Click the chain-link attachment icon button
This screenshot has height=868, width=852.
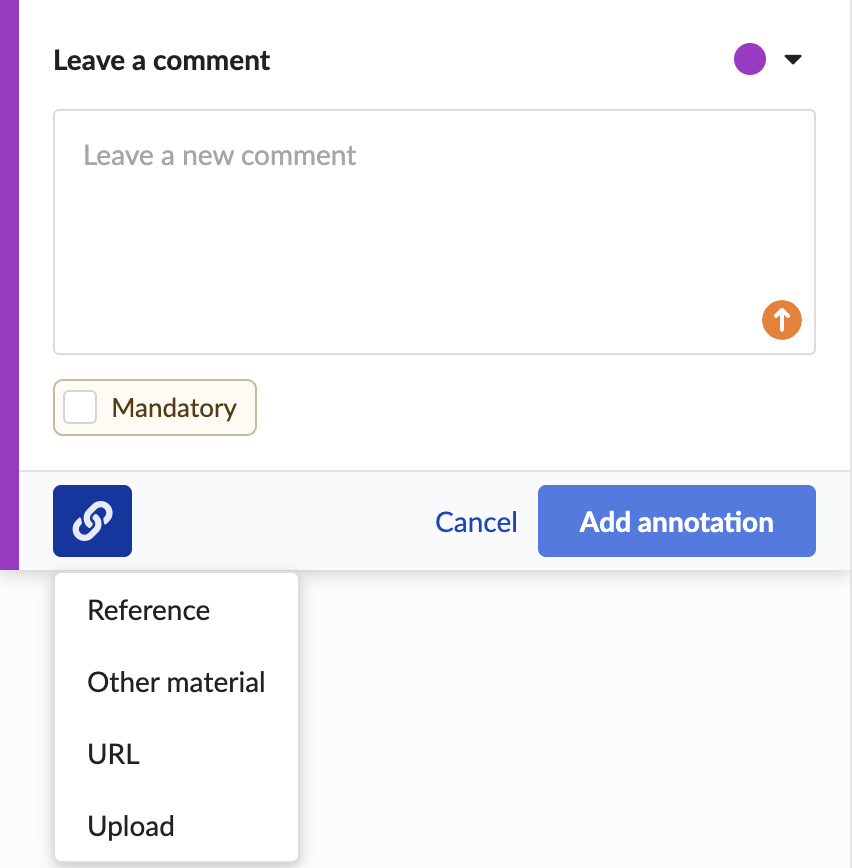[x=92, y=521]
